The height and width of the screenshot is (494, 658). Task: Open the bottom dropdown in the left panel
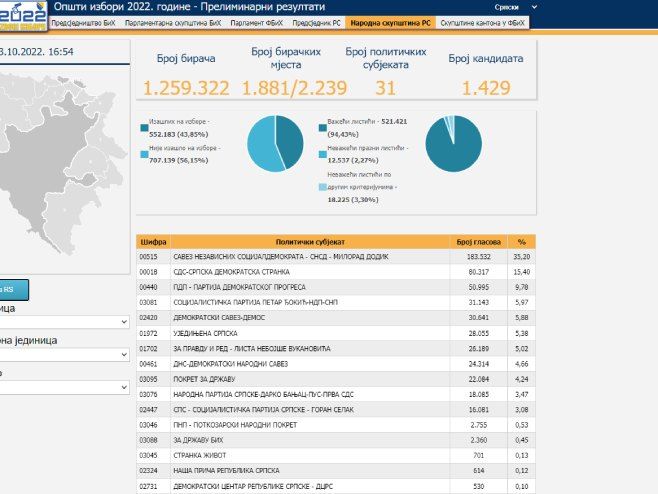click(x=64, y=386)
